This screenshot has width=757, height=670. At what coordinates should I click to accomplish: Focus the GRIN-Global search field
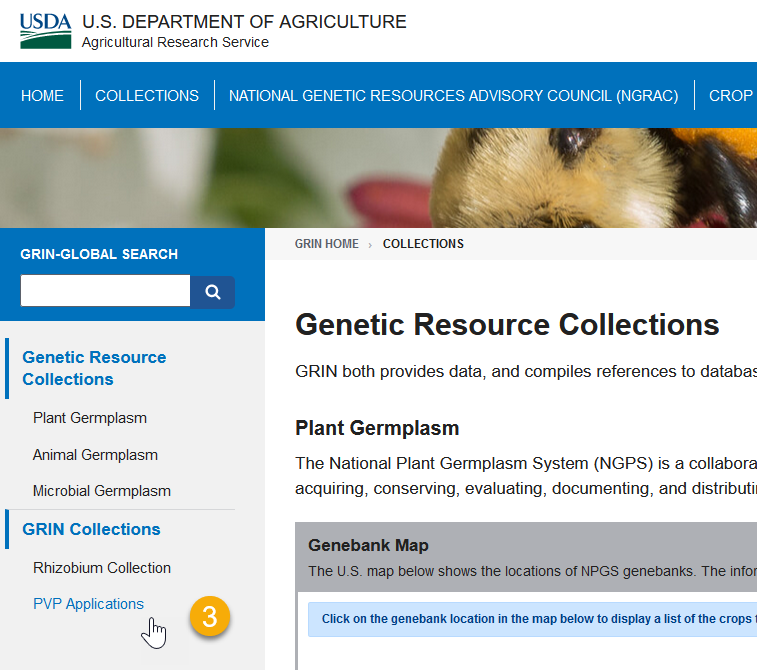point(105,291)
